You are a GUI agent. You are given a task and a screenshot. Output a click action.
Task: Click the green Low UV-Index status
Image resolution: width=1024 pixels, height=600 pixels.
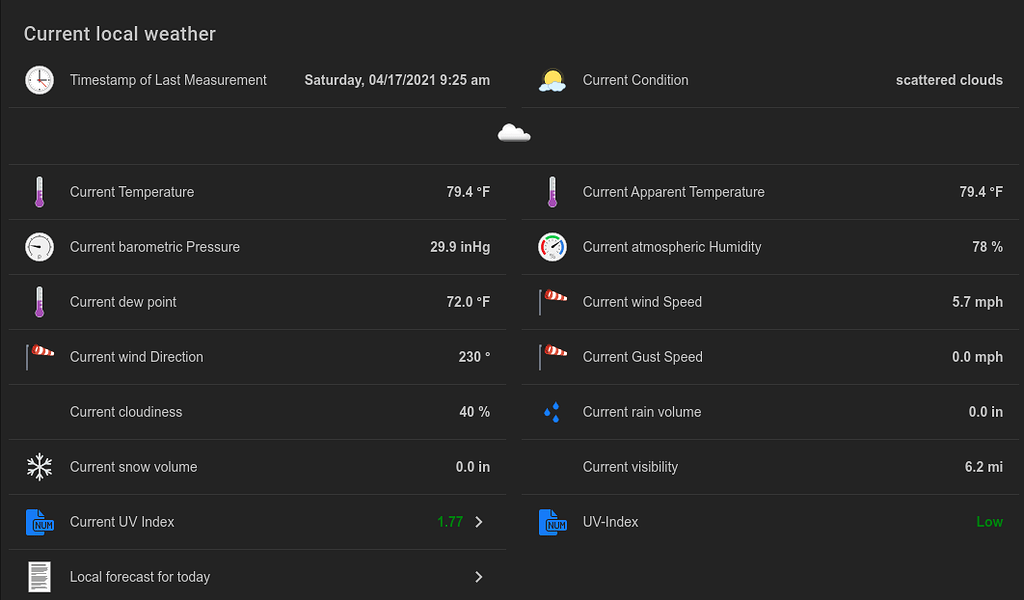pyautogui.click(x=989, y=522)
